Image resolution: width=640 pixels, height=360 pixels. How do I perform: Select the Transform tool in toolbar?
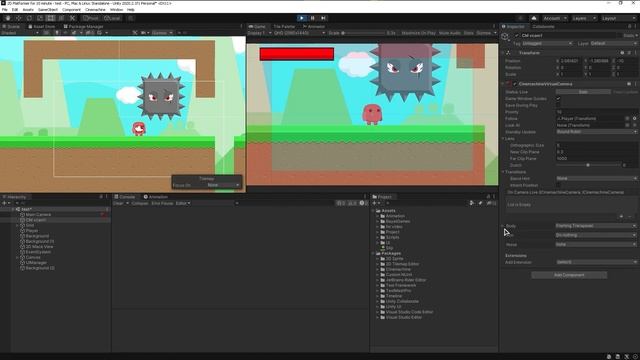[62, 18]
